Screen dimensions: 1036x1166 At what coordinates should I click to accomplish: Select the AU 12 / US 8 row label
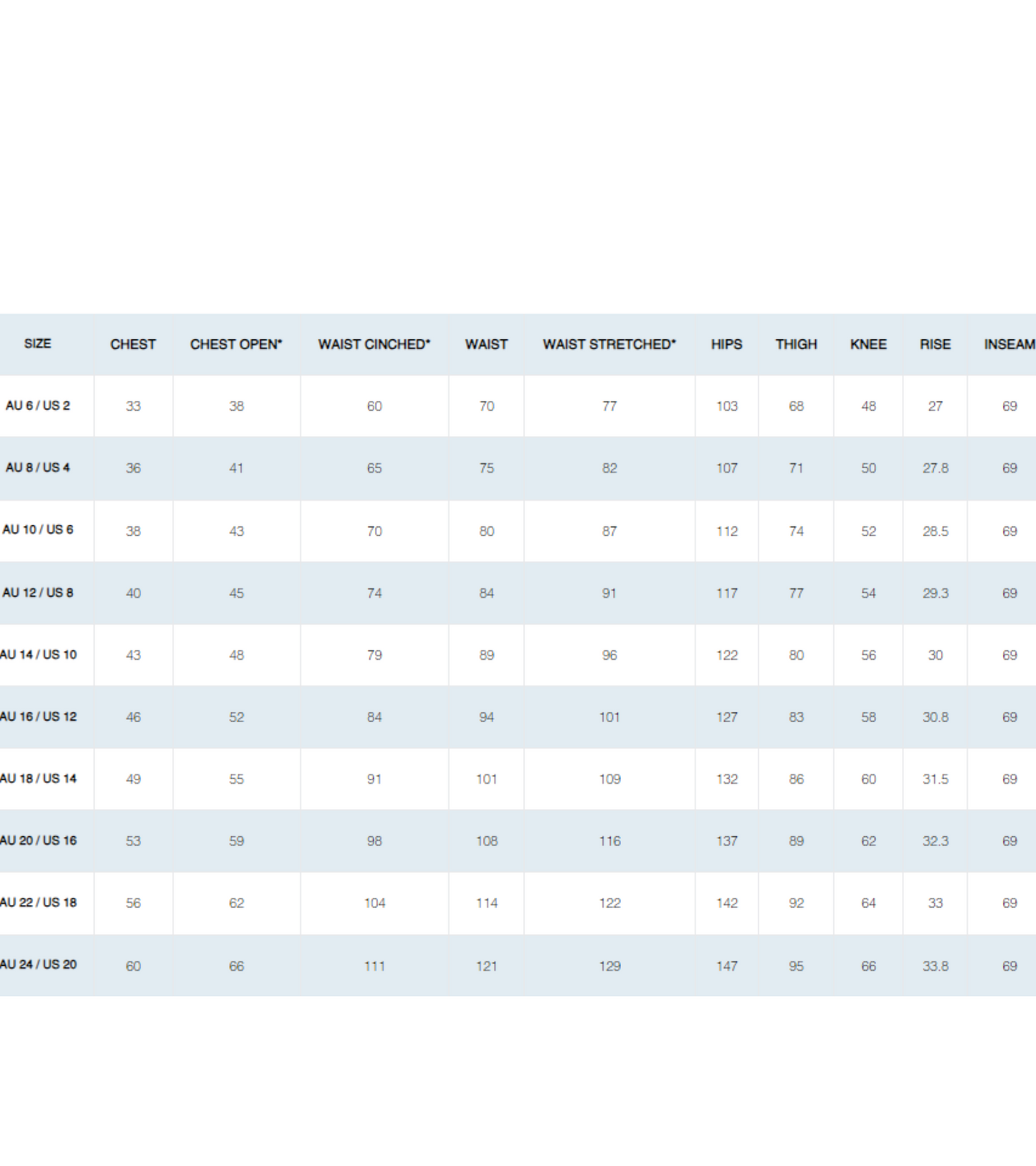pyautogui.click(x=37, y=592)
